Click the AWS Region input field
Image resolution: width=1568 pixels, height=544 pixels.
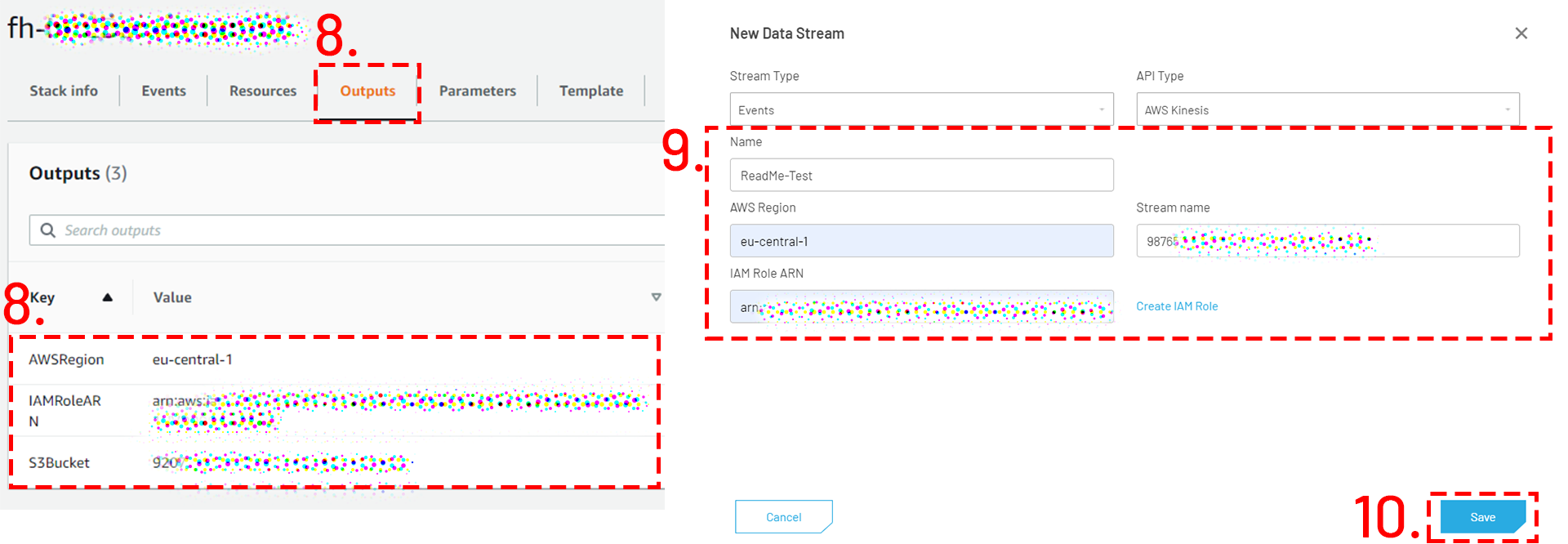(921, 241)
